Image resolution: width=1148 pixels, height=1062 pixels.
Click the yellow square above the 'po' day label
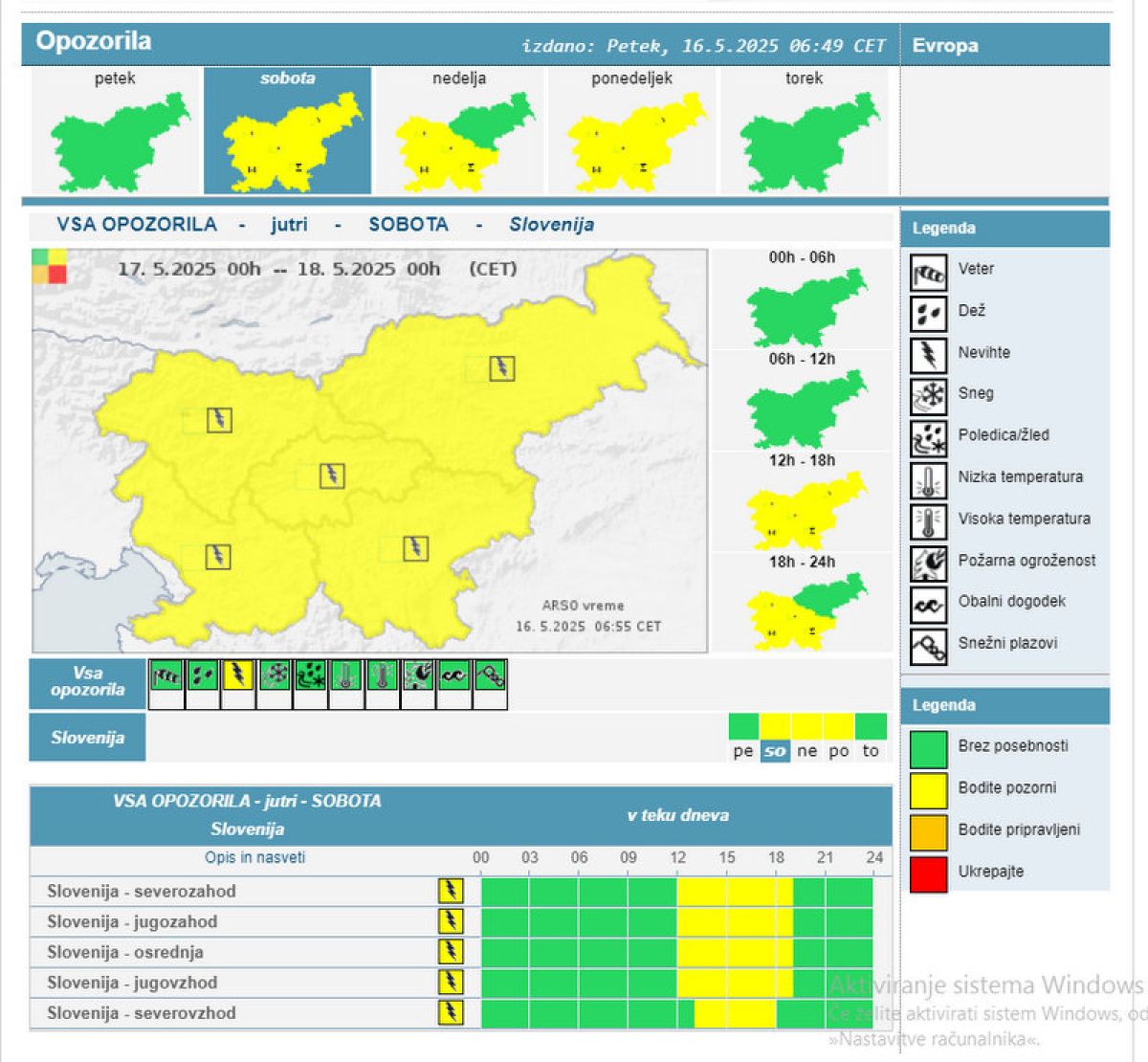[838, 726]
